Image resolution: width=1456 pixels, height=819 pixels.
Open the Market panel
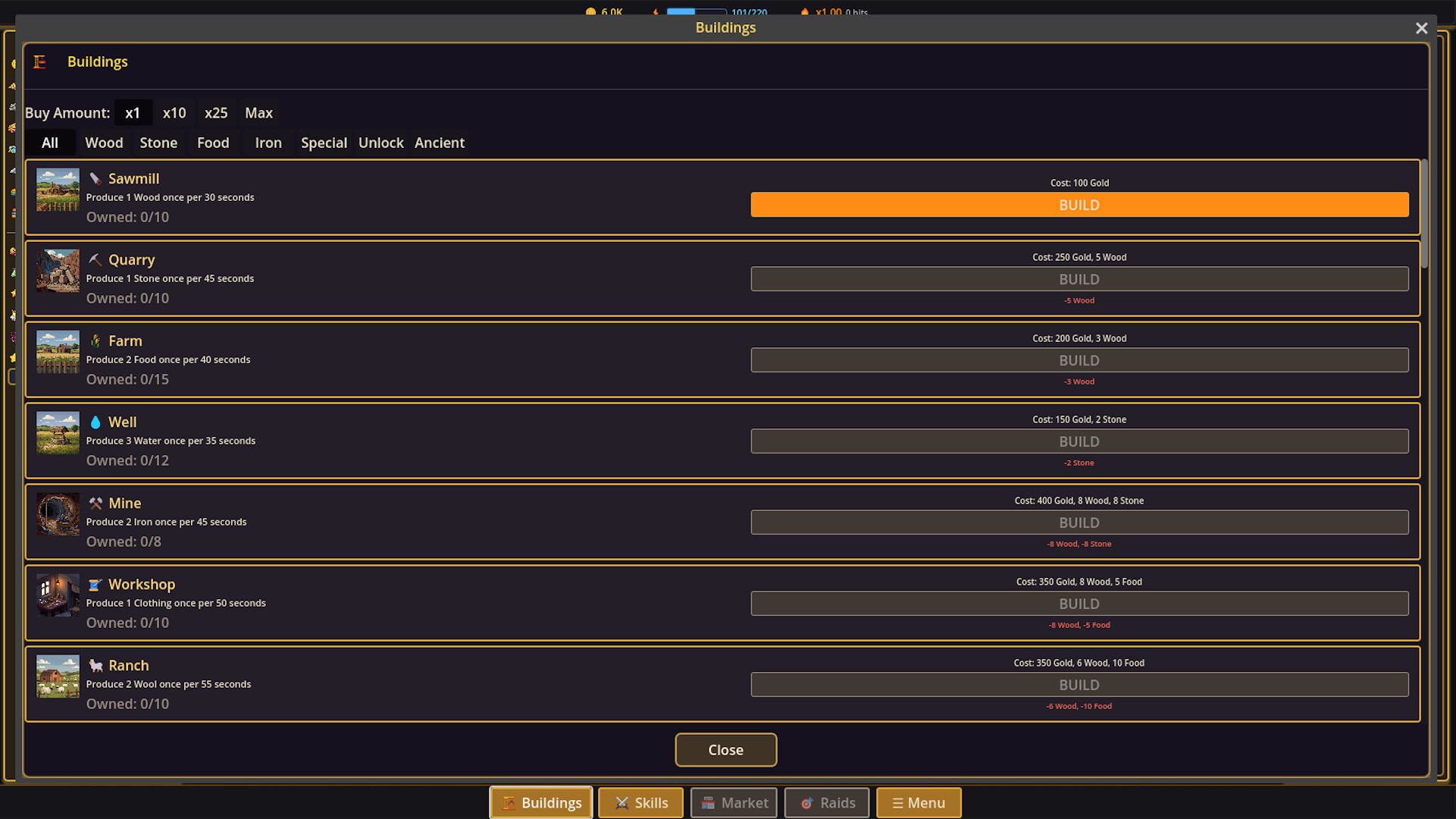pyautogui.click(x=733, y=802)
